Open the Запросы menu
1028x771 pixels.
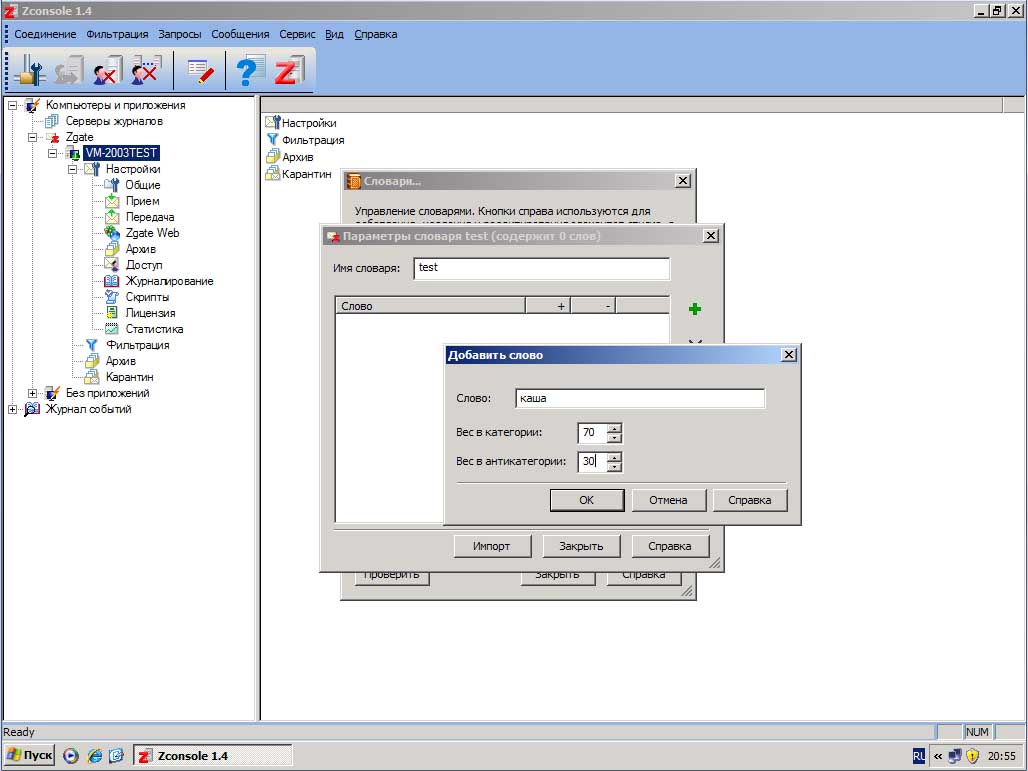tap(180, 34)
